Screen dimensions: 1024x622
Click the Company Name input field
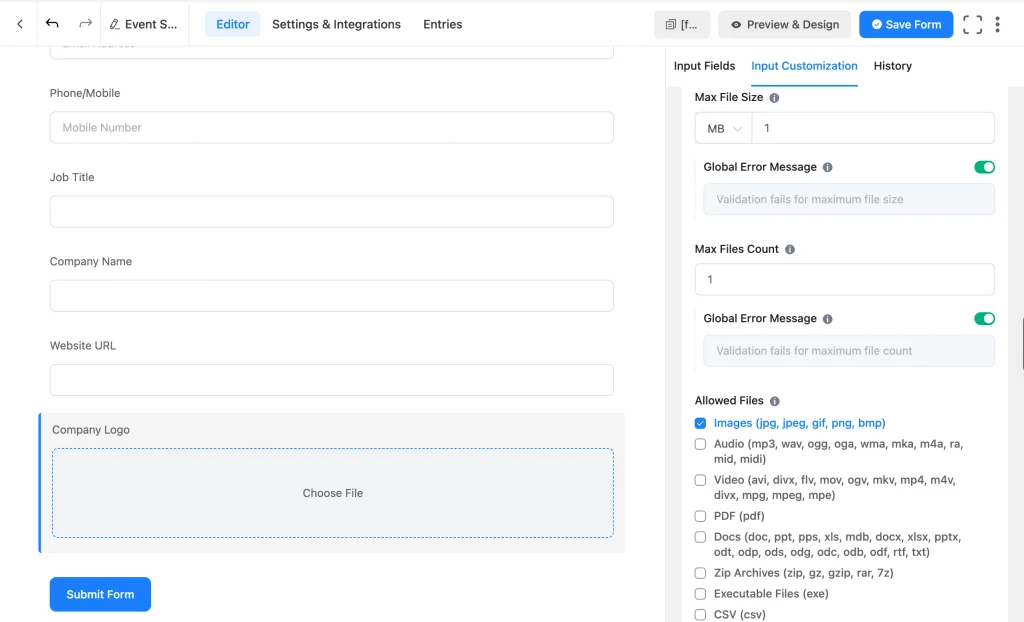(331, 296)
